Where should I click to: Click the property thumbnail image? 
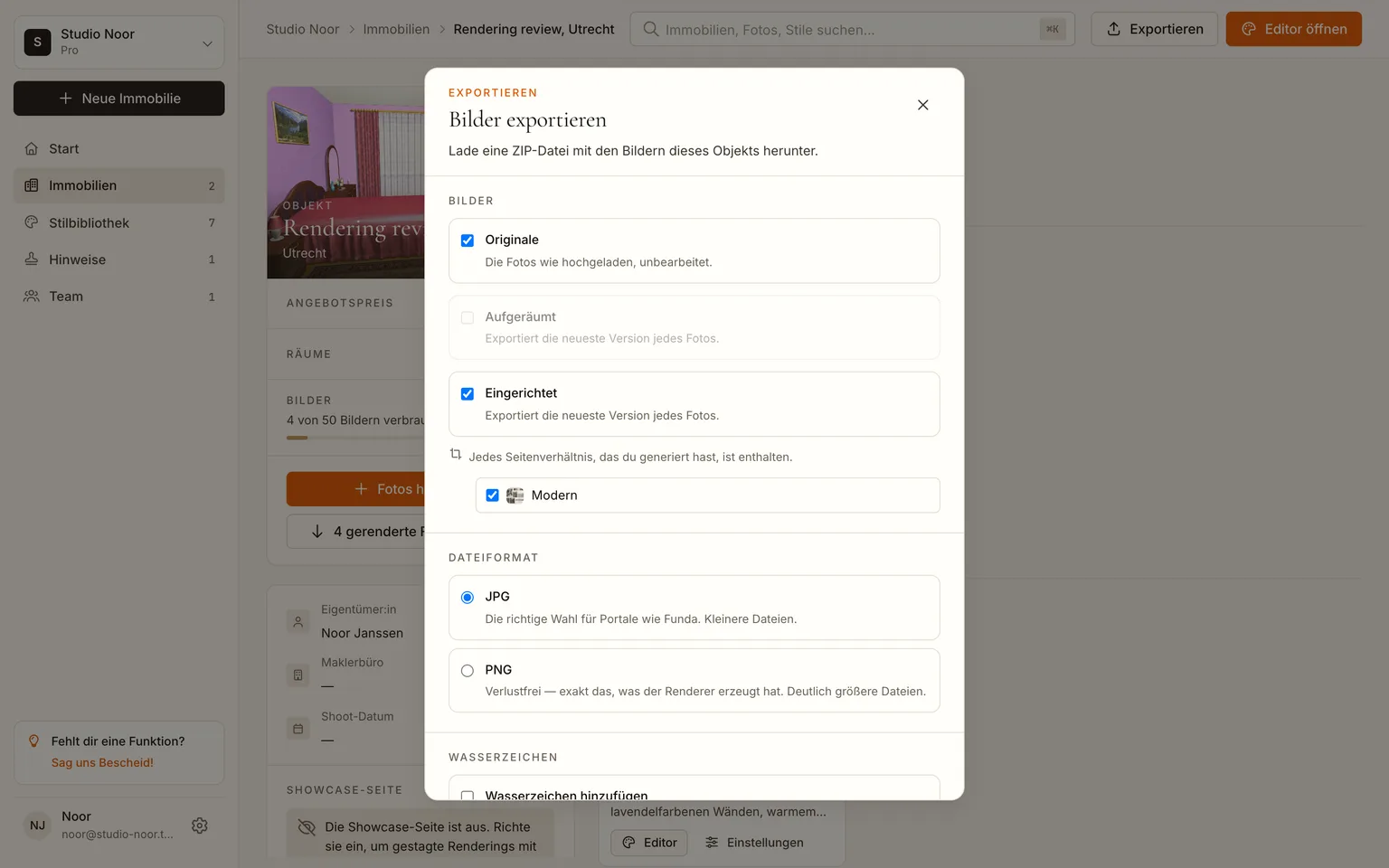point(345,183)
